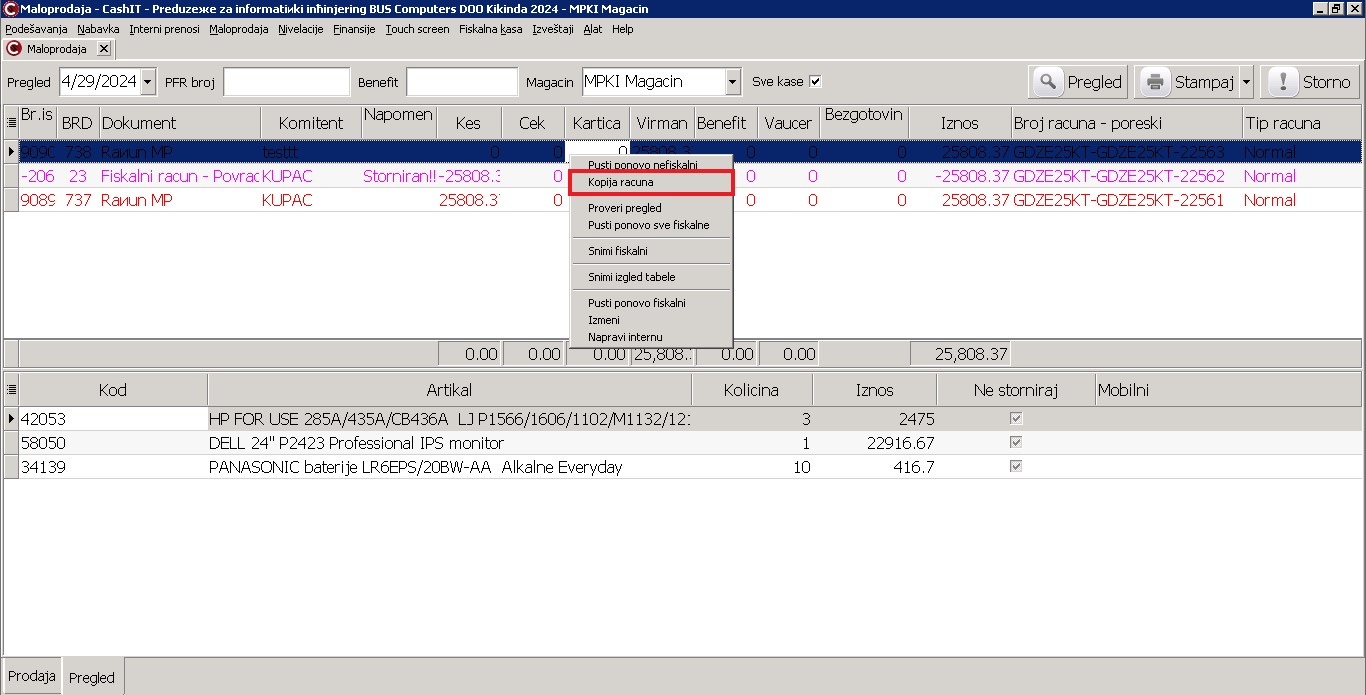This screenshot has height=695, width=1366.
Task: Open the Interni prenosi menu
Action: pyautogui.click(x=165, y=29)
